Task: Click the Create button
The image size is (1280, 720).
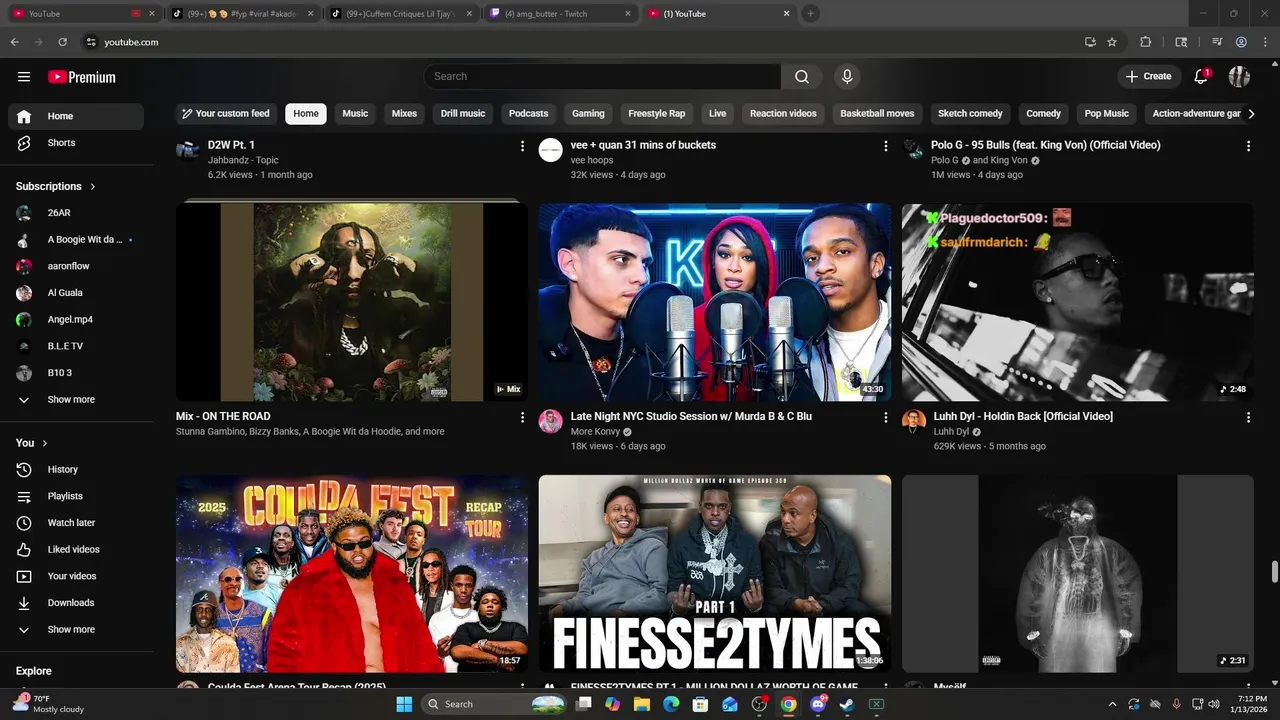Action: pyautogui.click(x=1148, y=77)
